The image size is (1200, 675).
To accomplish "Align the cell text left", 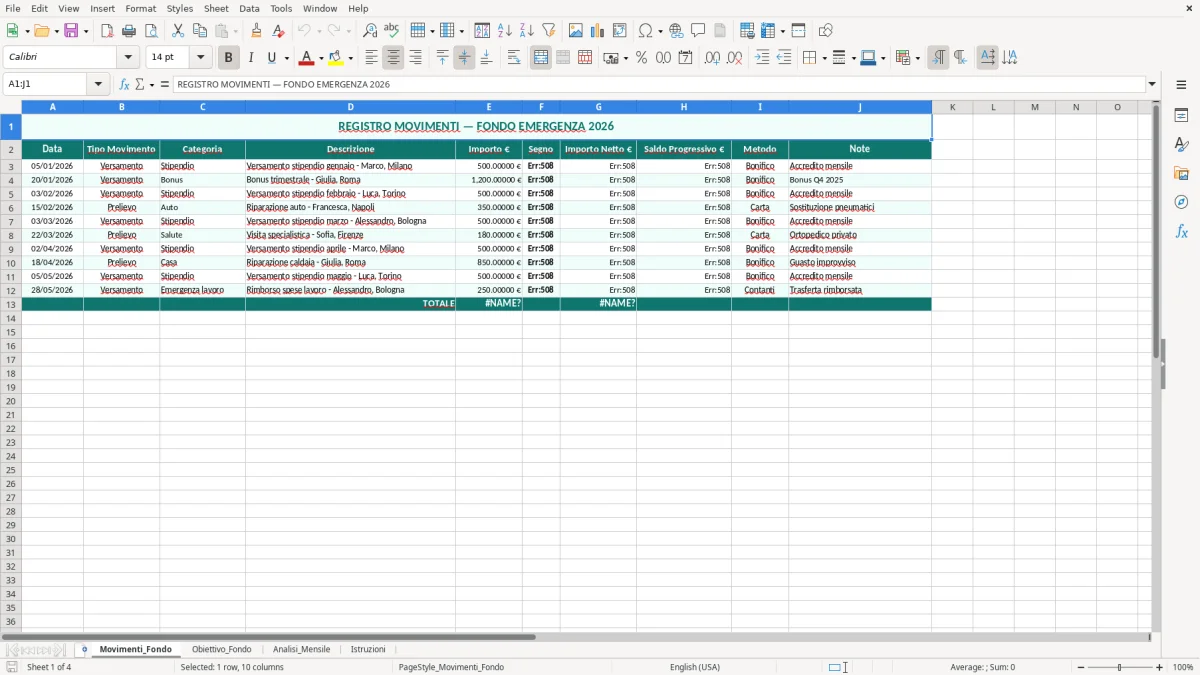I will click(371, 58).
